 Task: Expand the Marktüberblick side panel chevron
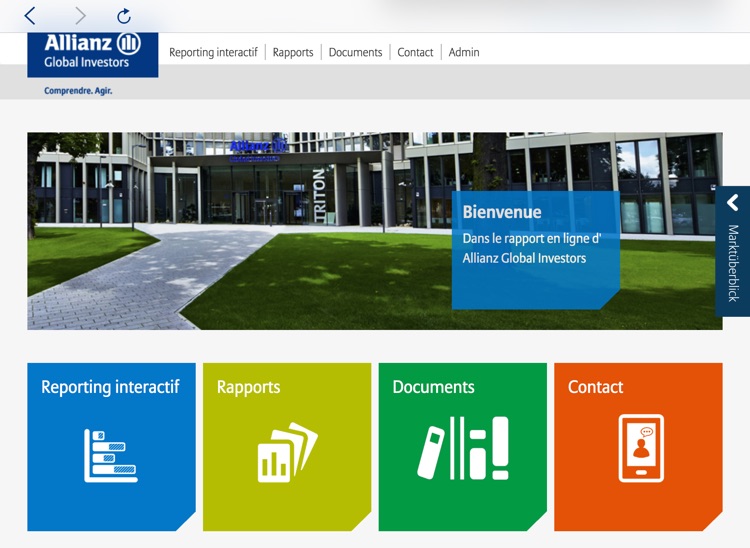point(733,203)
